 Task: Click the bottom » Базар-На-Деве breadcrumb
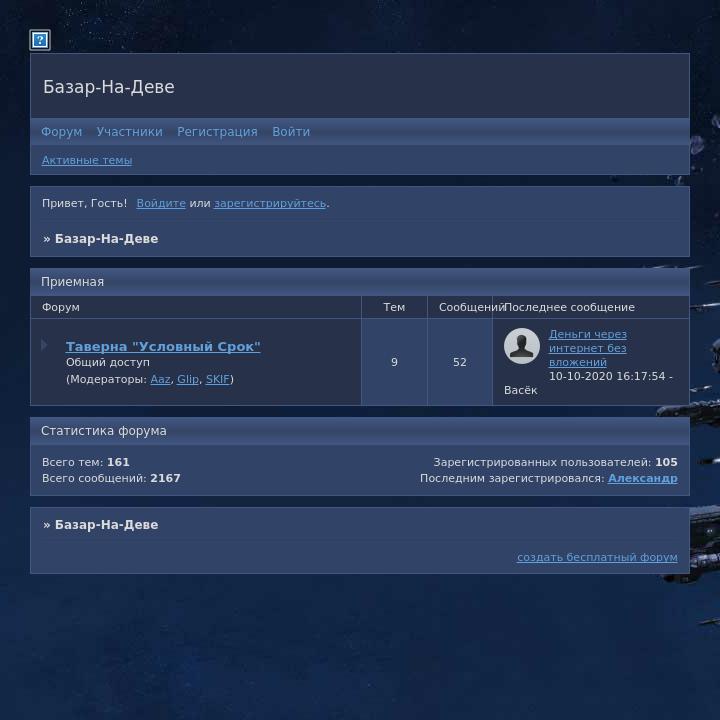(x=101, y=525)
